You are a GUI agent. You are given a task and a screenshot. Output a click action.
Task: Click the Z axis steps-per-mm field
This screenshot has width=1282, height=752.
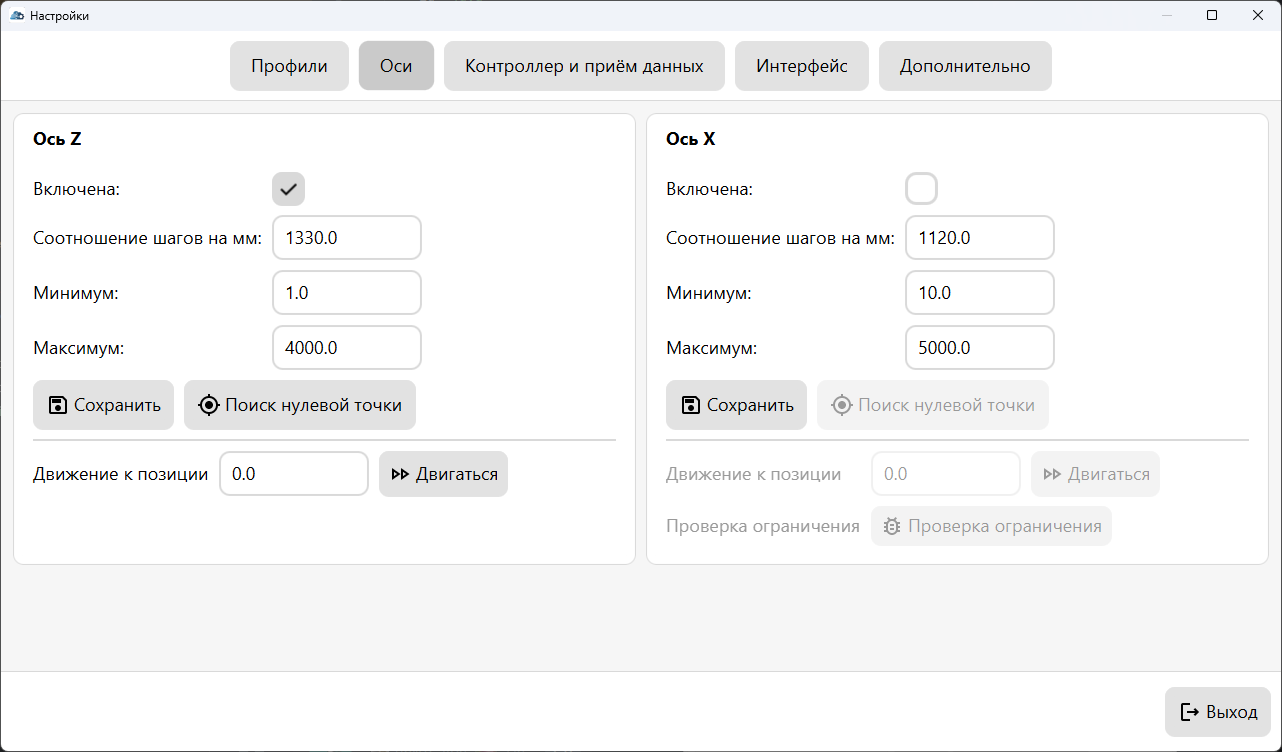tap(346, 238)
